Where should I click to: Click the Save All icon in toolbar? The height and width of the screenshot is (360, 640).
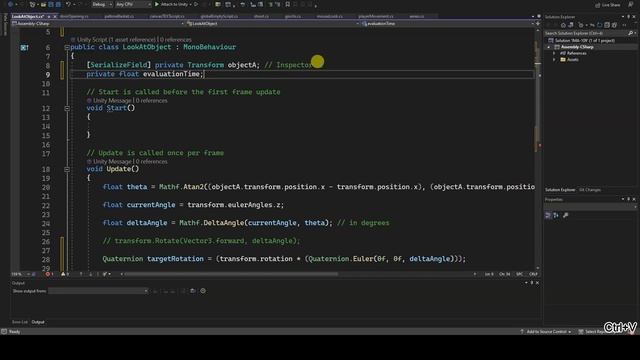coord(58,4)
